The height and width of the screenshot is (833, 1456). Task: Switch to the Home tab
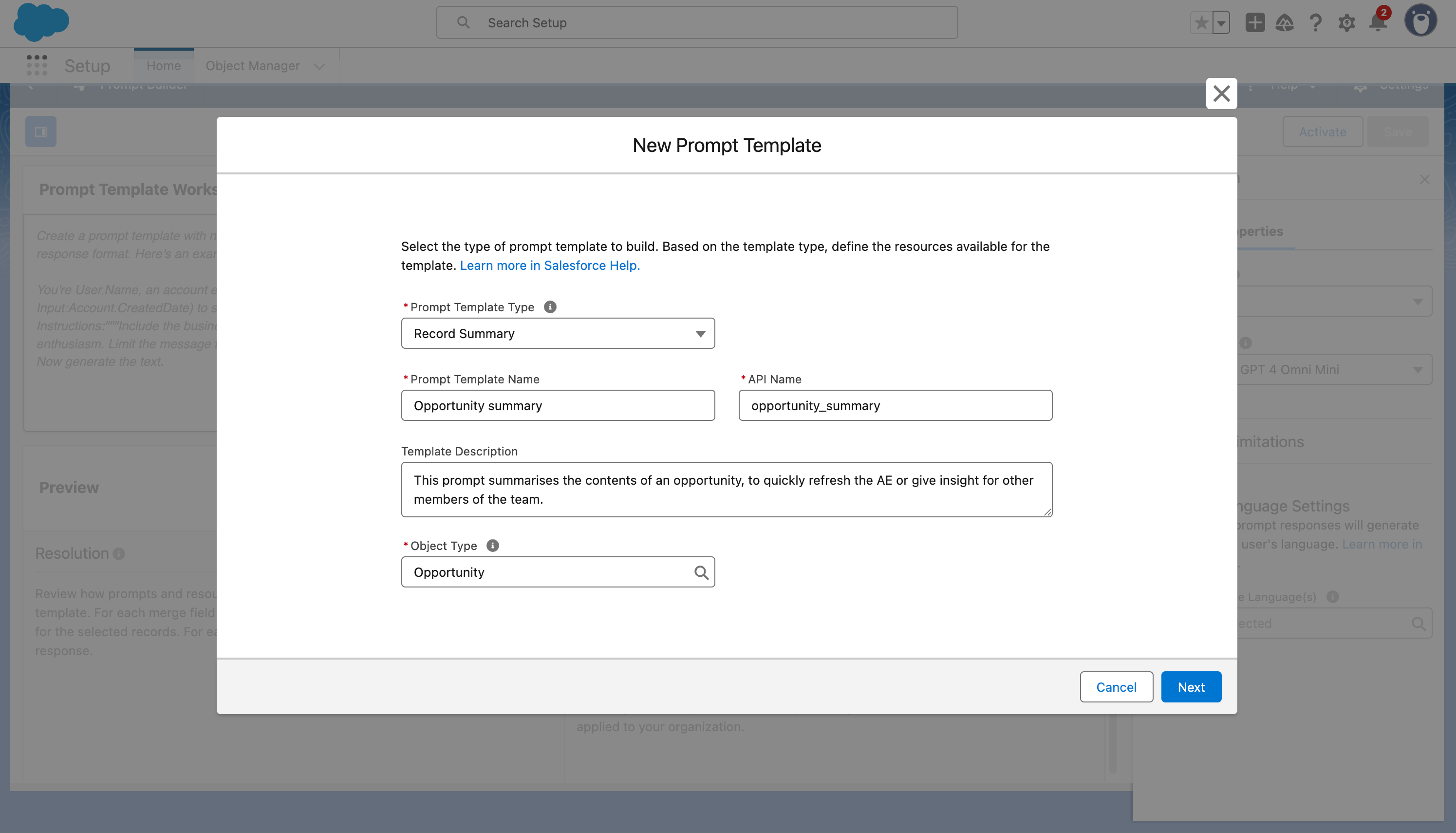coord(164,66)
